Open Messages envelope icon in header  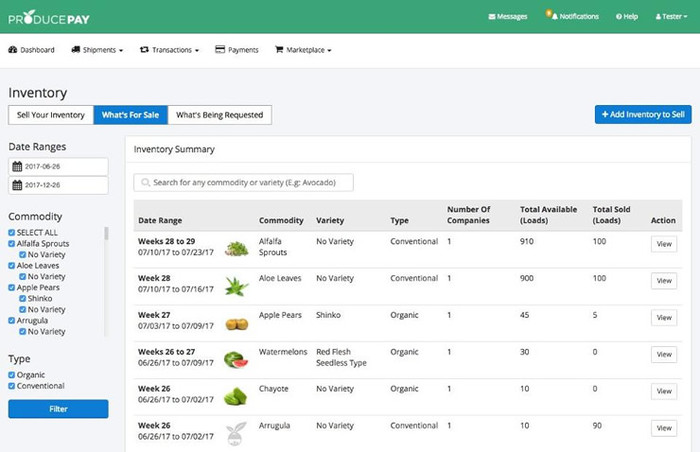492,17
